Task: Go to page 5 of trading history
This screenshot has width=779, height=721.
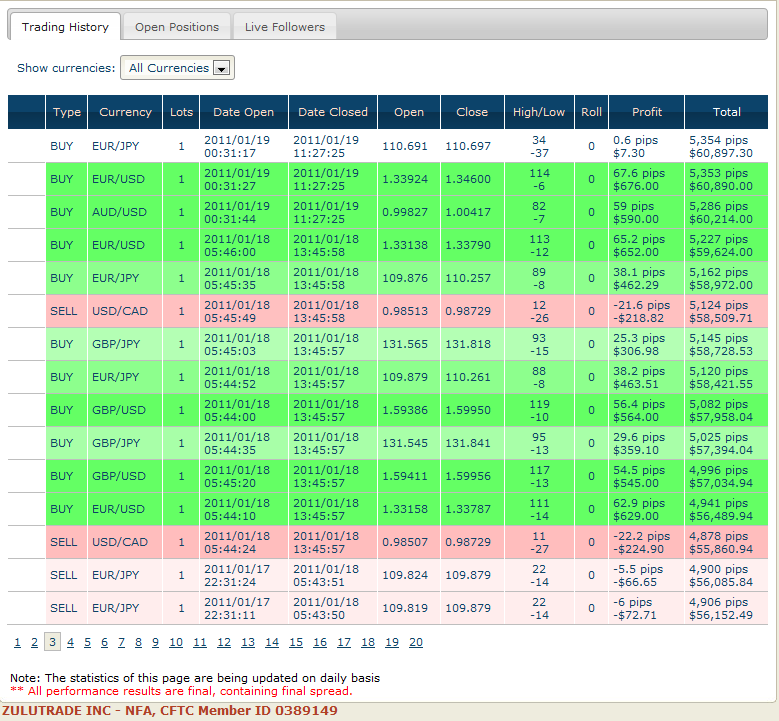Action: 87,642
